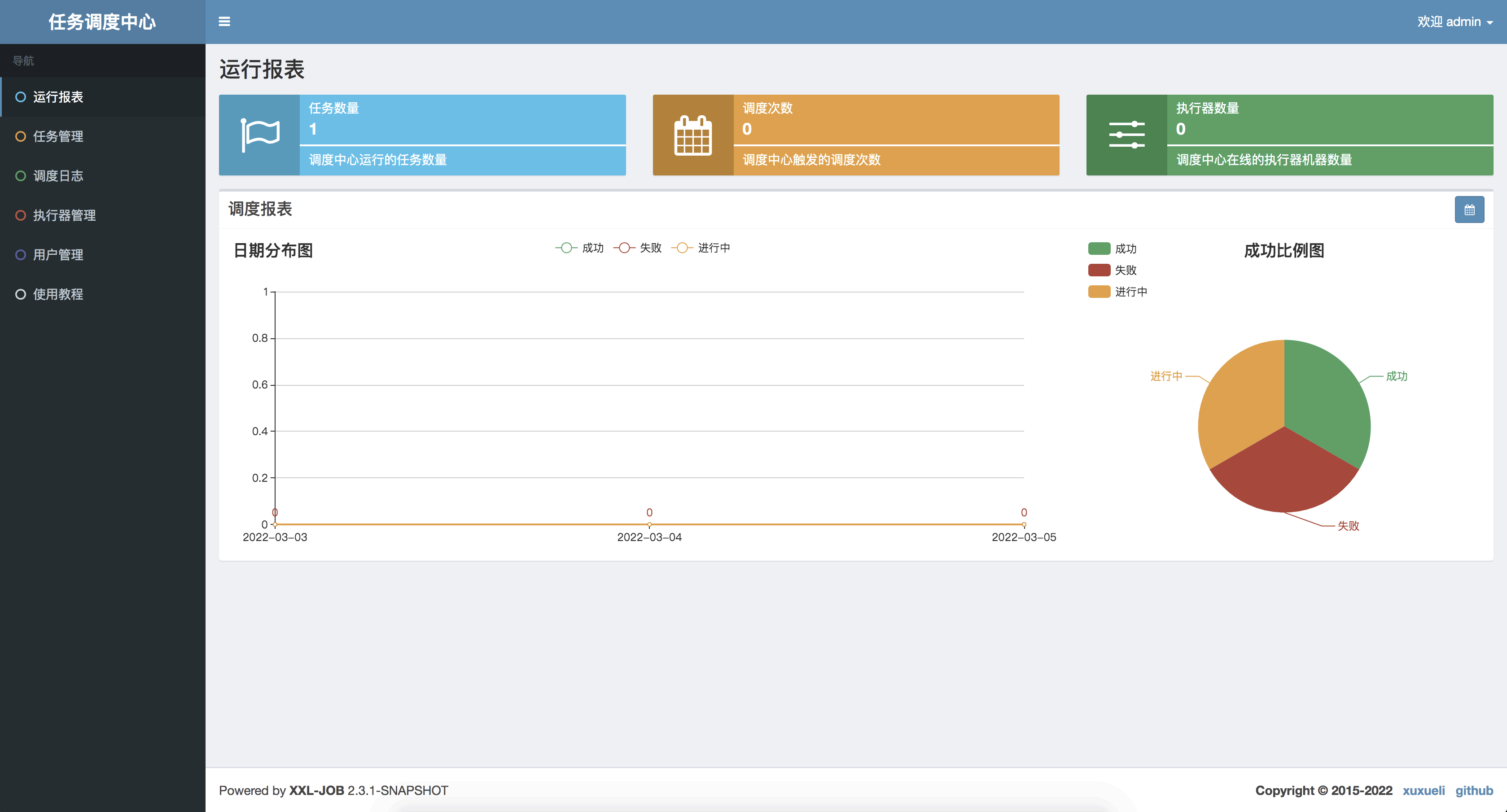Go to 用户管理 in the sidebar
The image size is (1507, 812).
[x=58, y=255]
